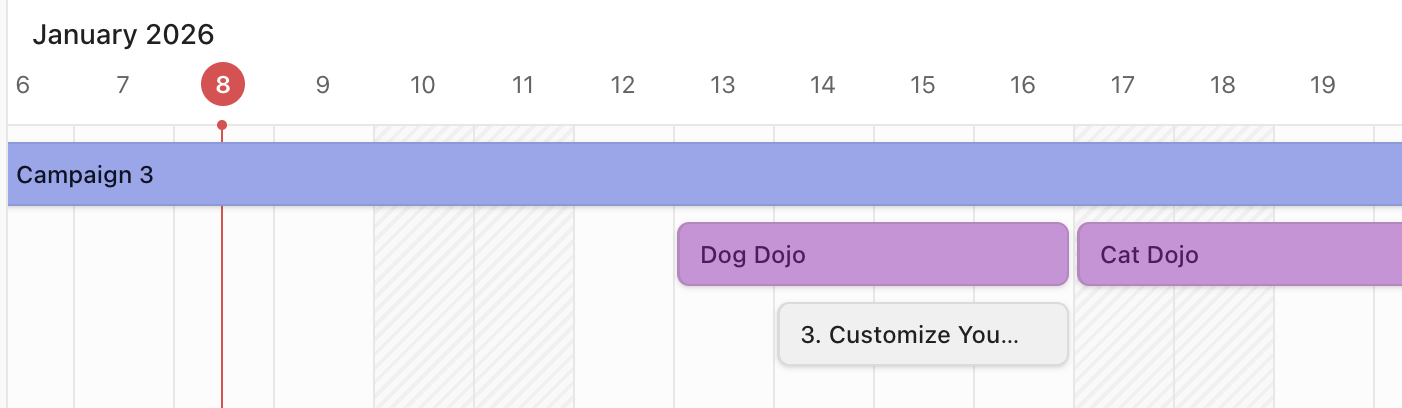This screenshot has height=408, width=1402.
Task: Select weekend date 11 in header
Action: pyautogui.click(x=523, y=85)
